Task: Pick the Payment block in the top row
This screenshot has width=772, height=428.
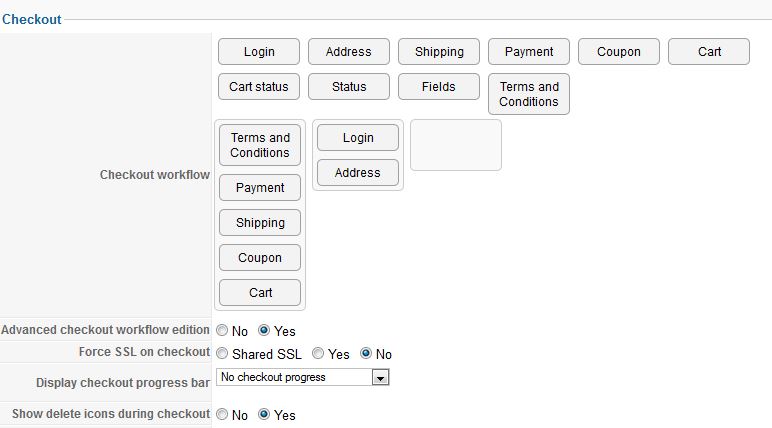Action: pyautogui.click(x=529, y=52)
